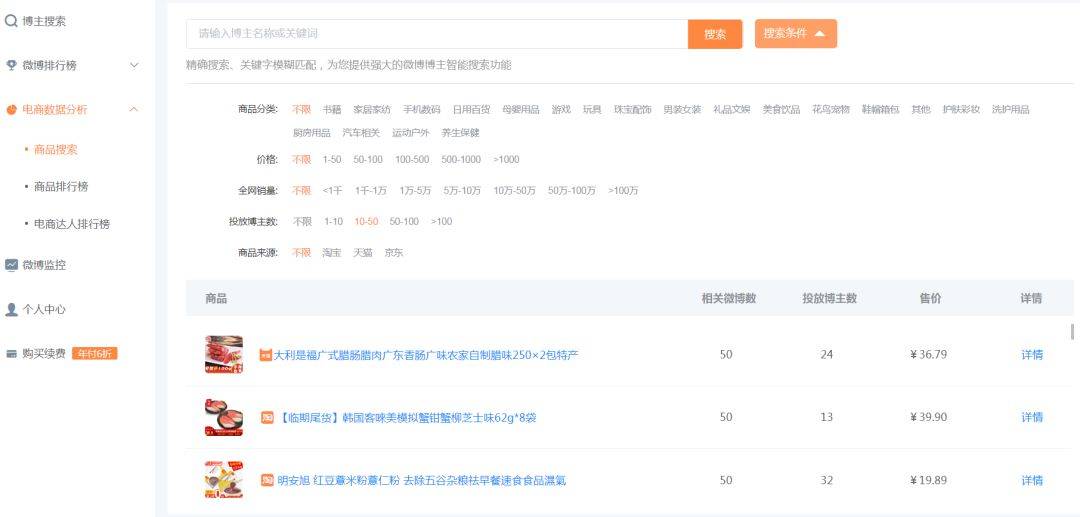Collapse the 电商数据分析 section chevron
1080x517 pixels.
pos(134,109)
